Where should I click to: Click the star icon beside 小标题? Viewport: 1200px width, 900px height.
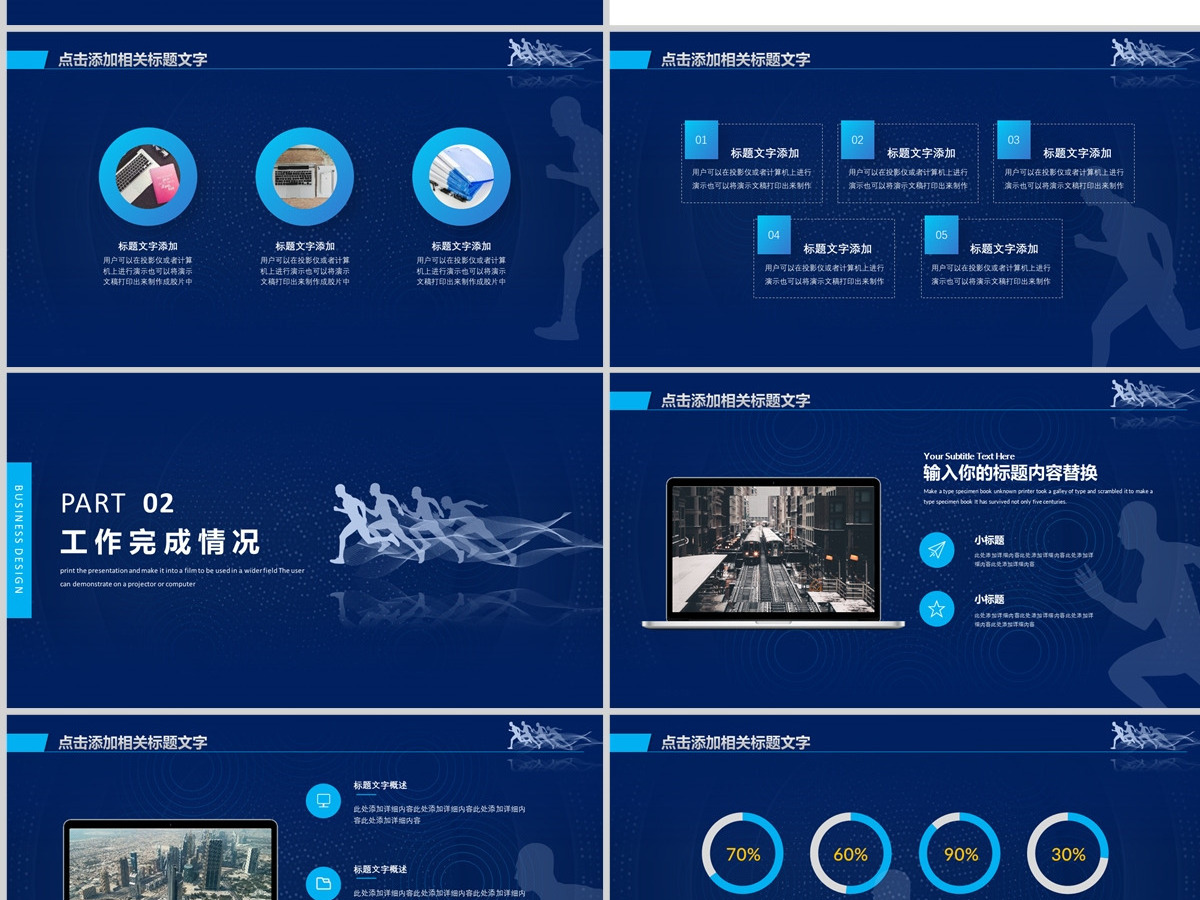coord(937,608)
